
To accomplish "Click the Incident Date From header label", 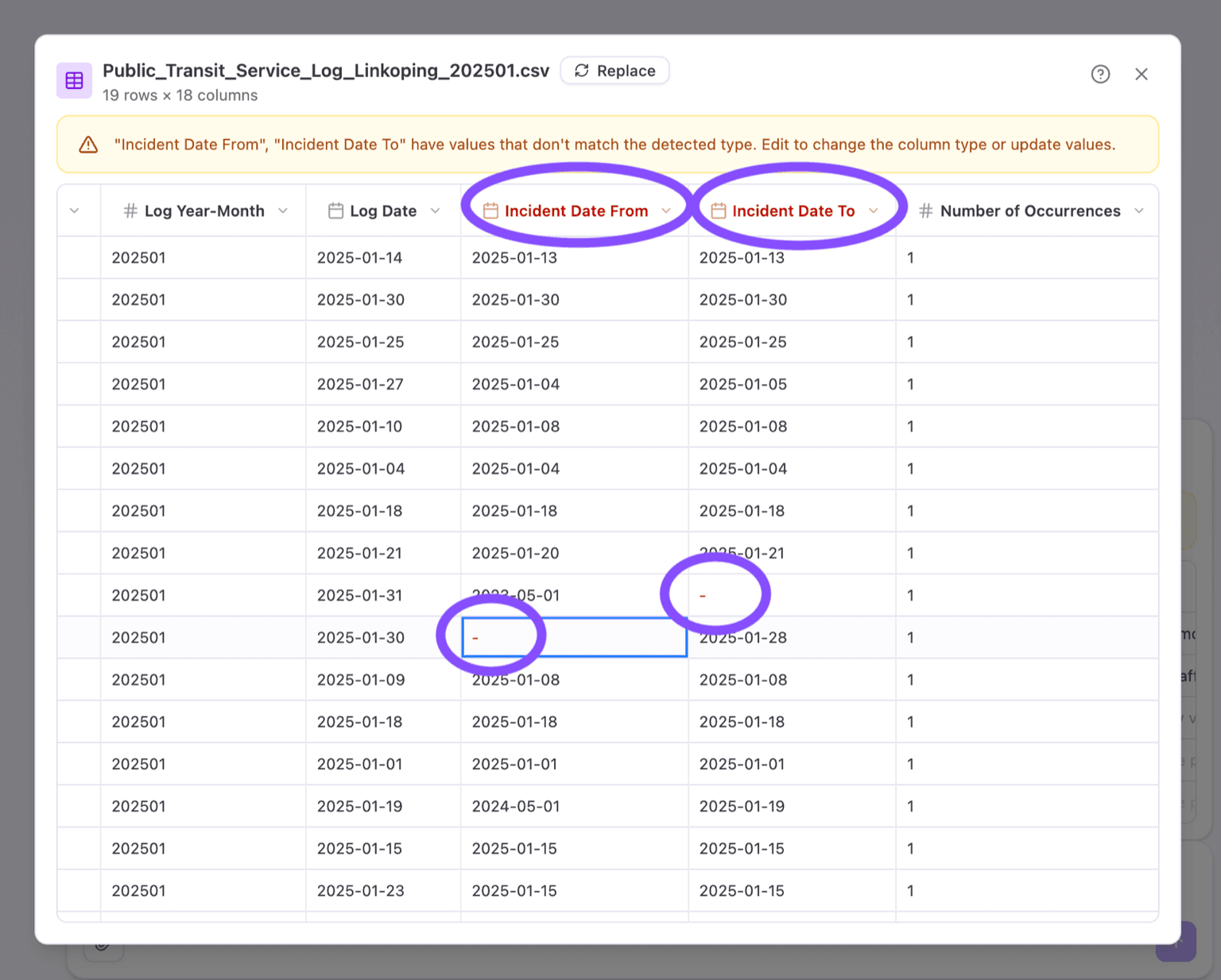I will (576, 211).
